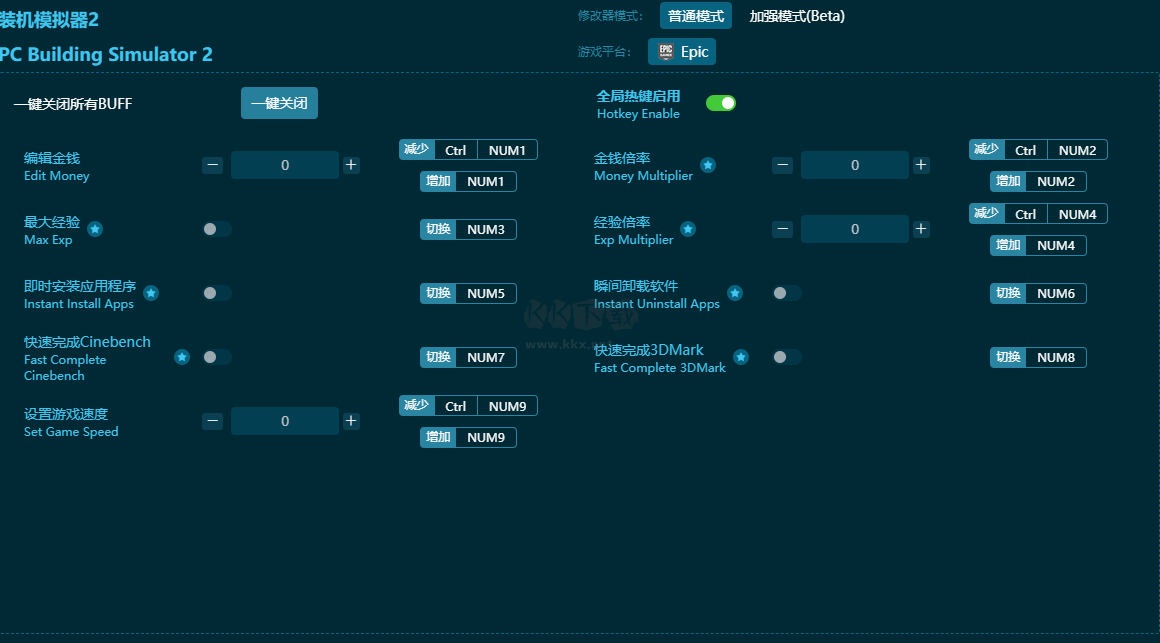Click the Instant Uninstall Apps label text

point(657,304)
